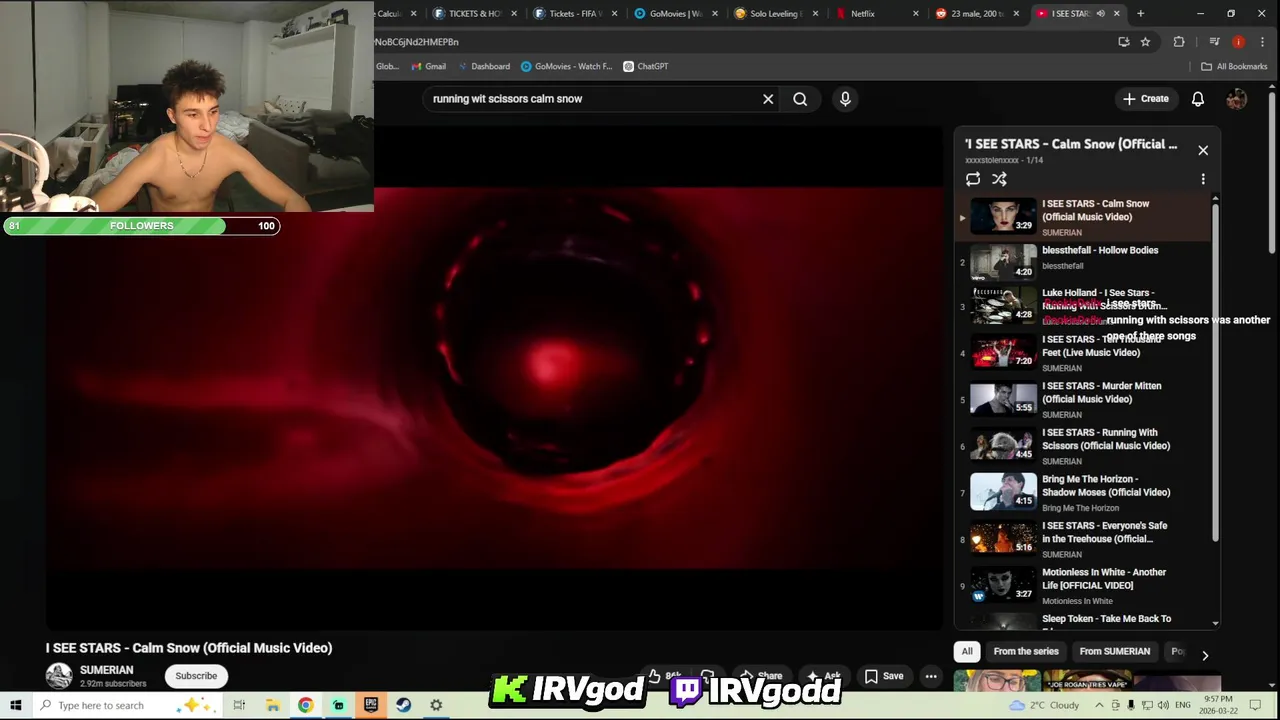Switch to the 23 male, 200 tab

pos(975,13)
